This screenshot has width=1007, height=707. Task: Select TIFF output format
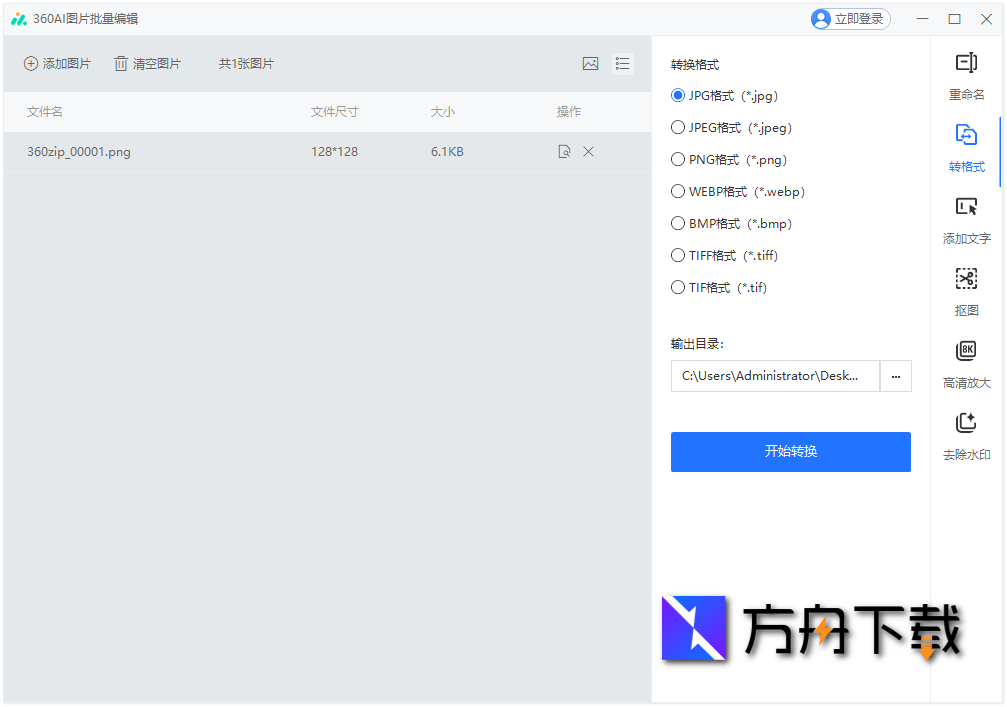(678, 255)
